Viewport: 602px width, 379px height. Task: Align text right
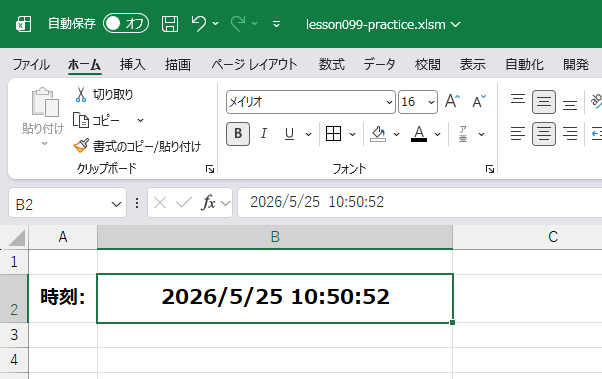pos(570,134)
